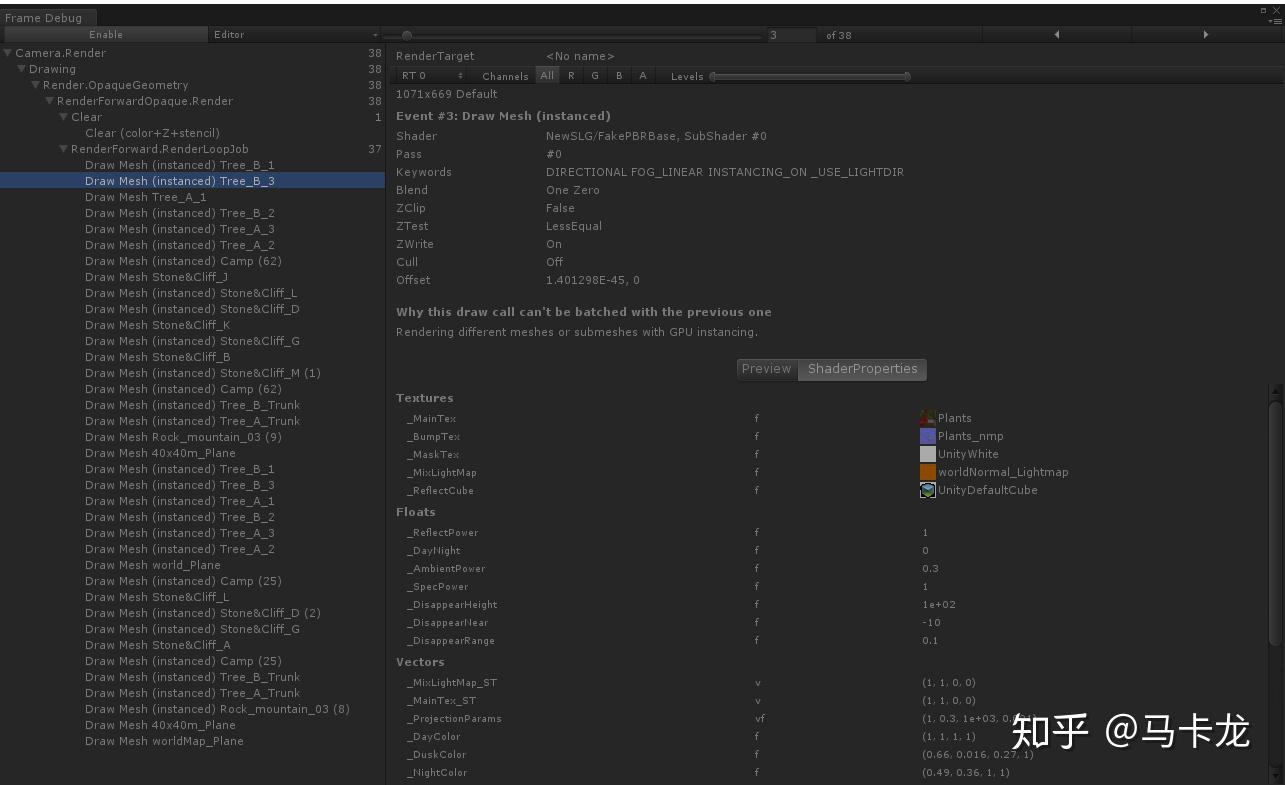Adjust the Levels slider
The height and width of the screenshot is (785, 1285).
pyautogui.click(x=808, y=75)
